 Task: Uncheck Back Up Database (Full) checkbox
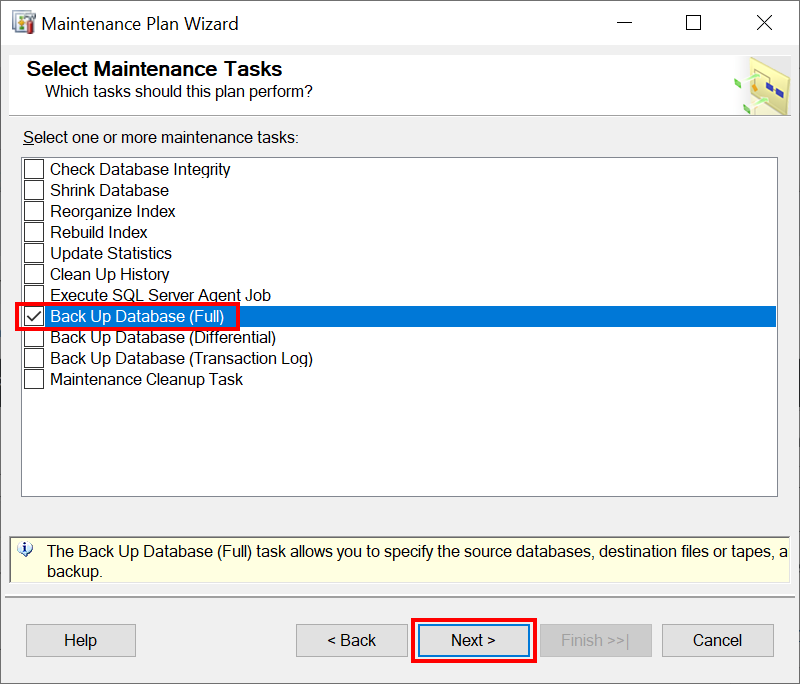(34, 316)
